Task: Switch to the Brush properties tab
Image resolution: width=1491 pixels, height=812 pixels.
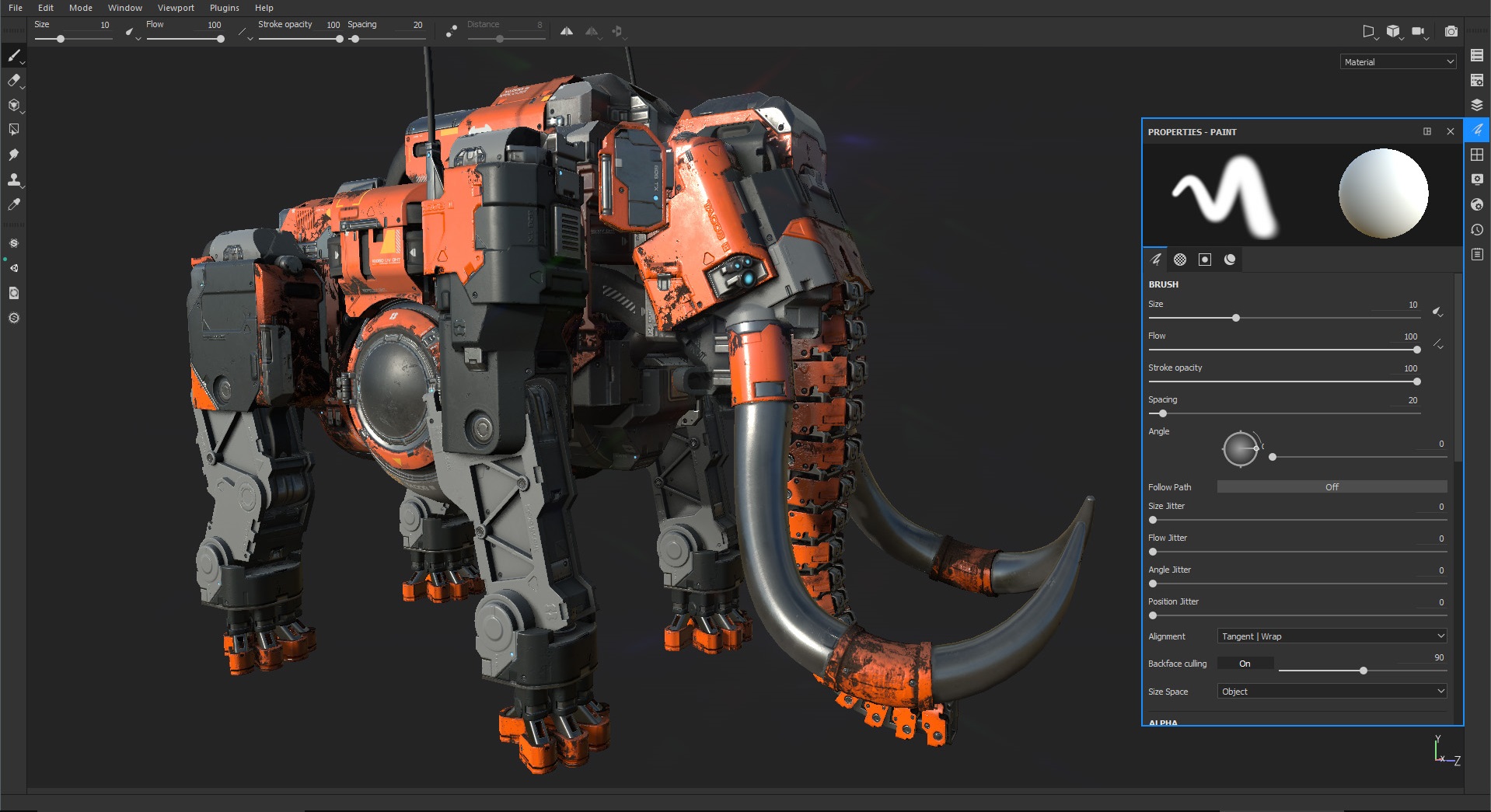Action: tap(1156, 260)
